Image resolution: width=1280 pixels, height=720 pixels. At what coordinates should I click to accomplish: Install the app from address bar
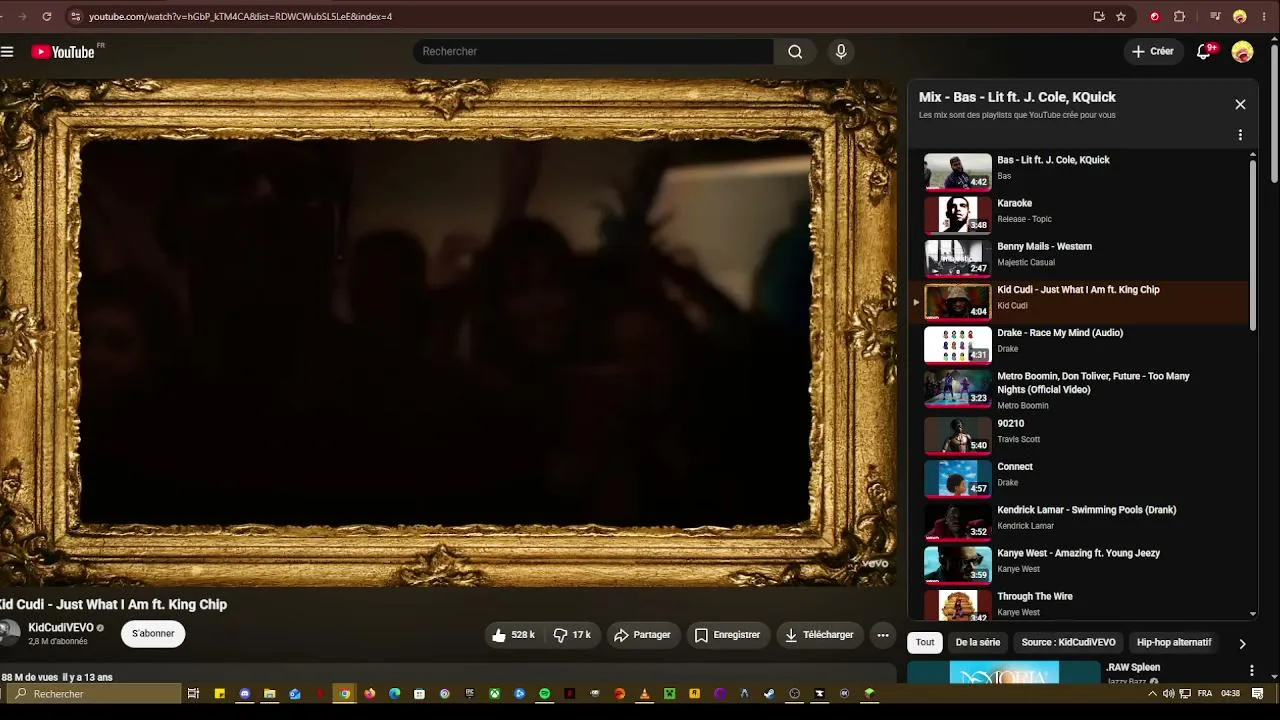click(1099, 16)
